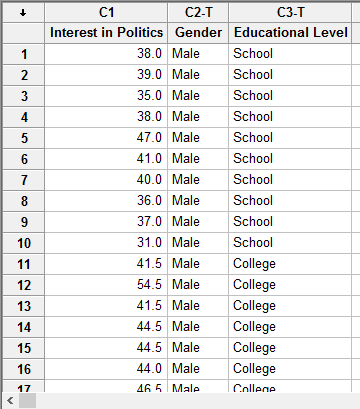Screen dimensions: 360x409
Task: Click the Educational Level column name cell
Action: coord(290,33)
